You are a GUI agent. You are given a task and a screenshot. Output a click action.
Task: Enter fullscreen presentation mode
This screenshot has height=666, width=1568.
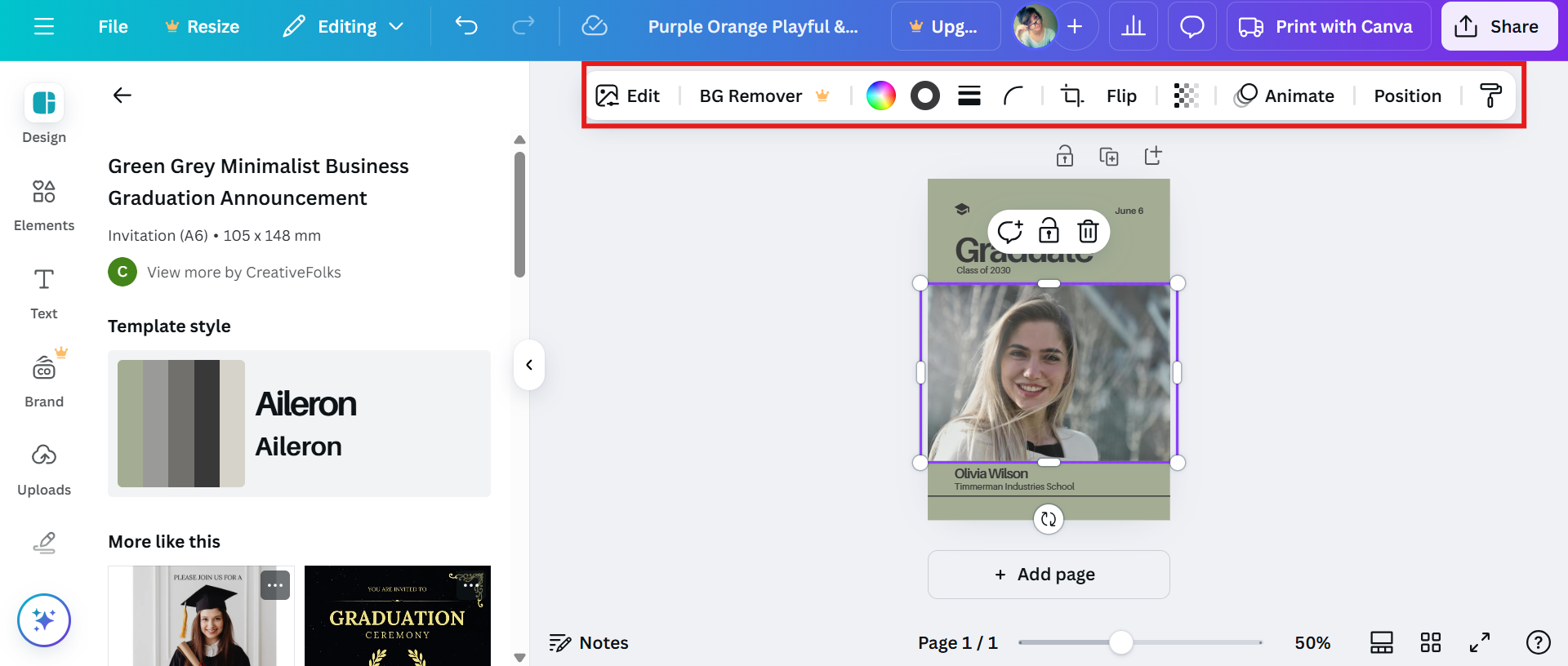pos(1480,643)
